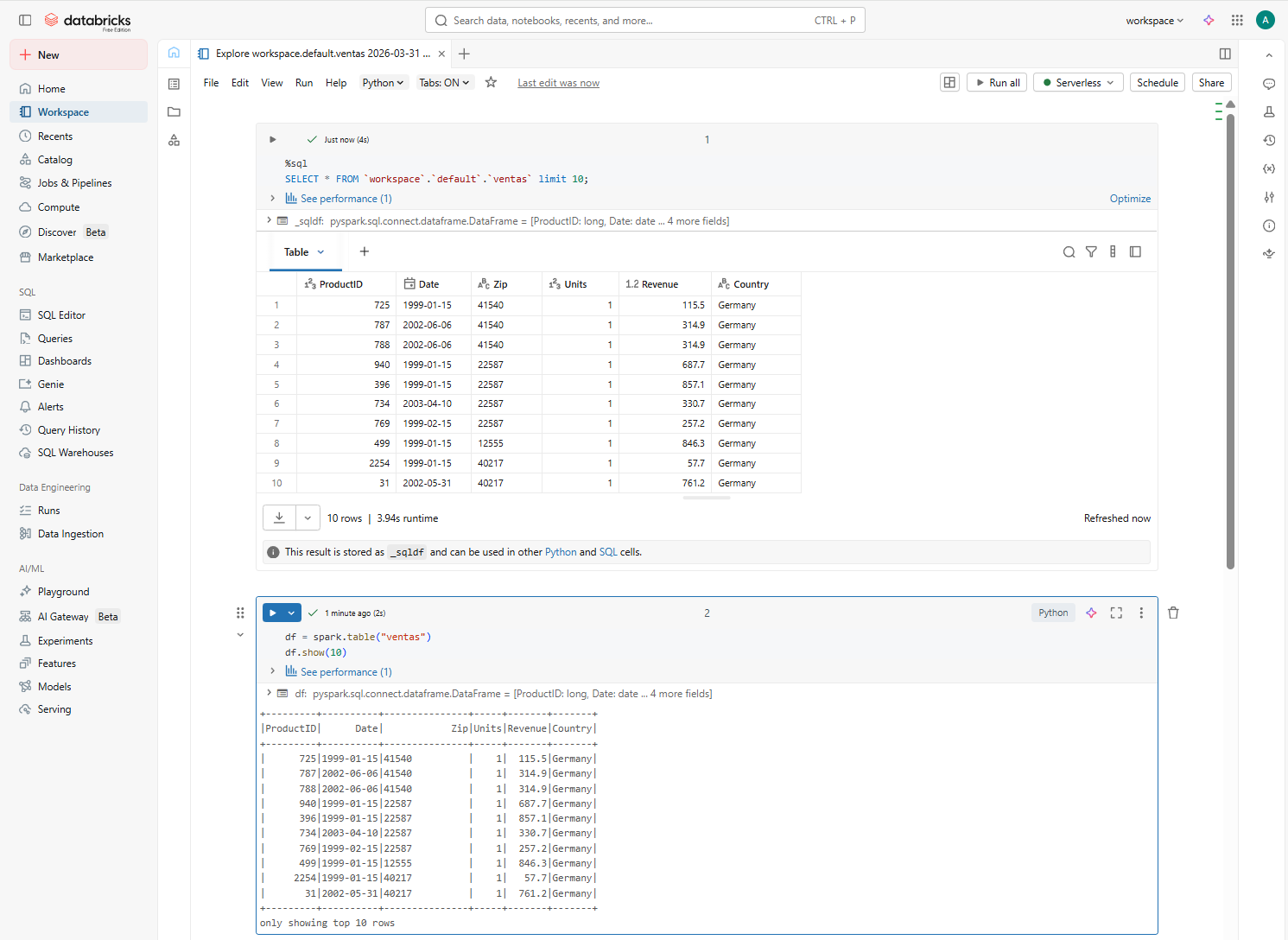This screenshot has height=940, width=1288.
Task: Open notebook table of contents icon
Action: [174, 84]
